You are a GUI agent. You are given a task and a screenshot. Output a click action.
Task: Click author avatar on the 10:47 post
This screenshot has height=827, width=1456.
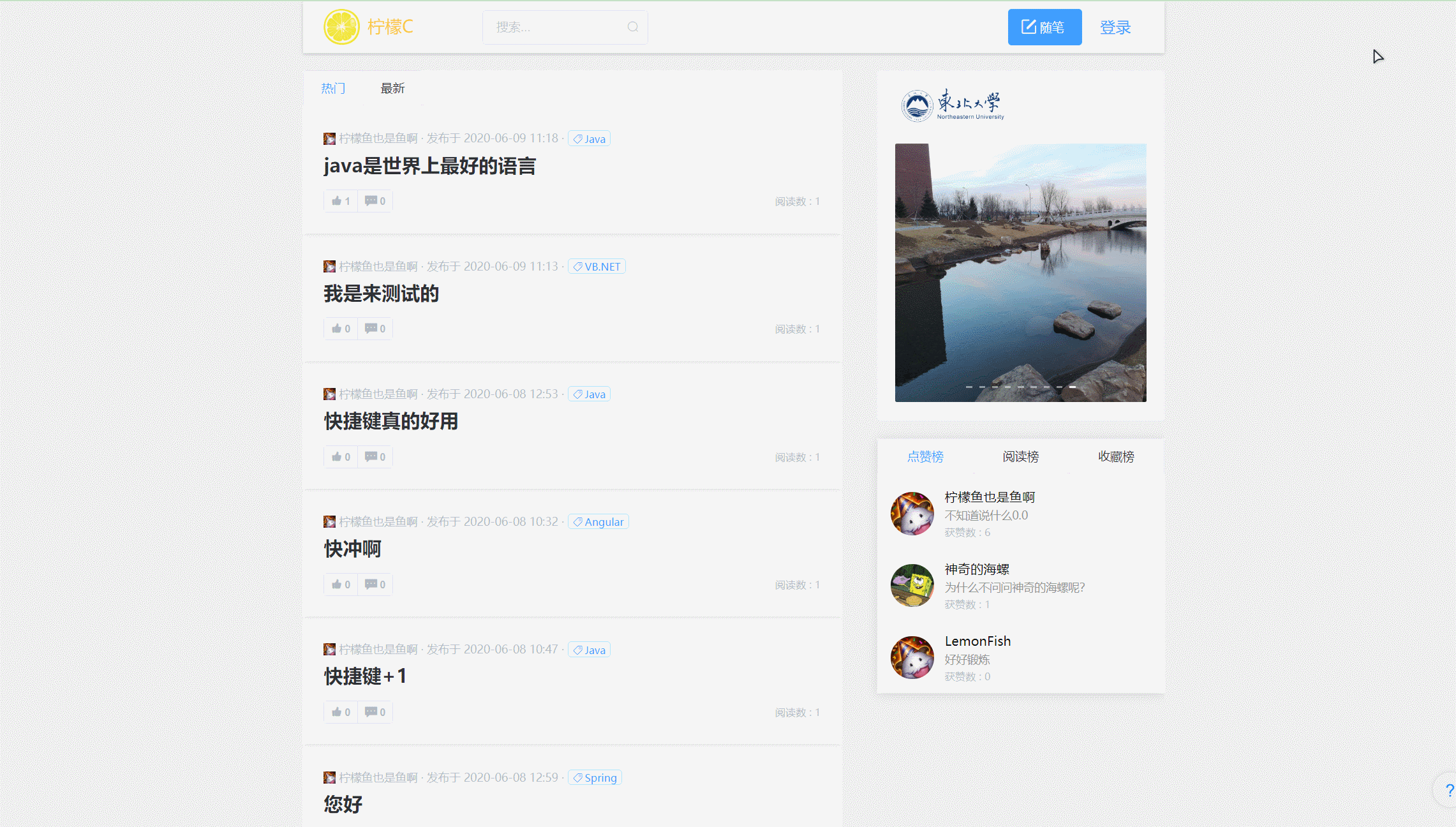[x=329, y=649]
